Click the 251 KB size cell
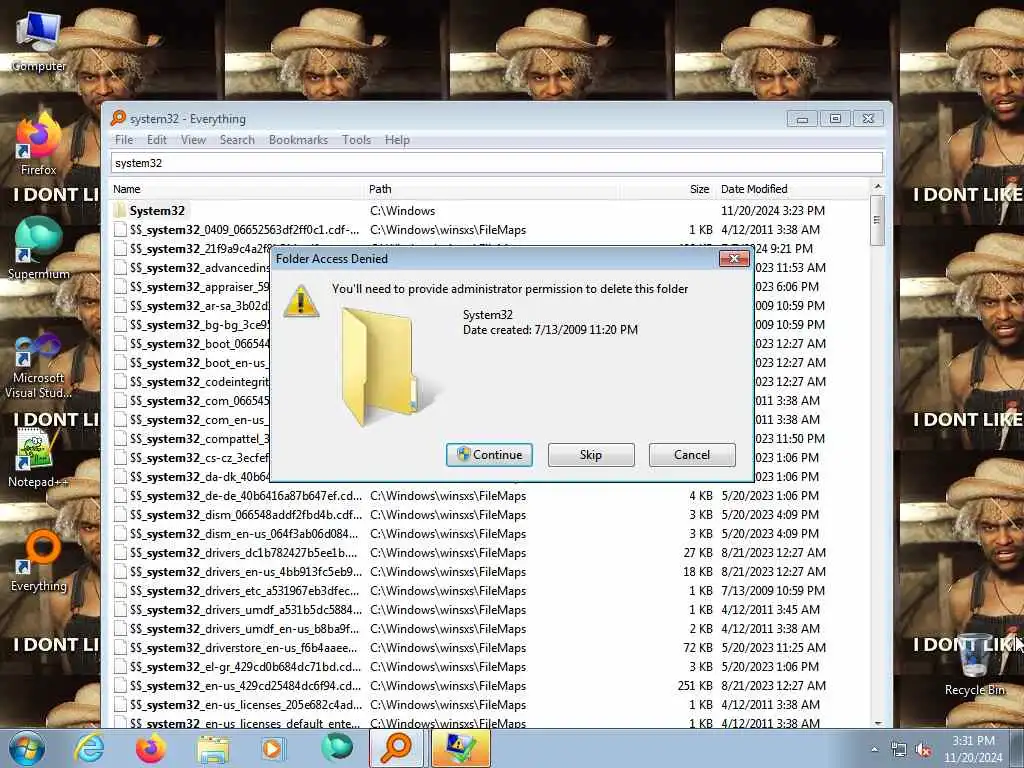This screenshot has width=1024, height=768. (x=695, y=686)
